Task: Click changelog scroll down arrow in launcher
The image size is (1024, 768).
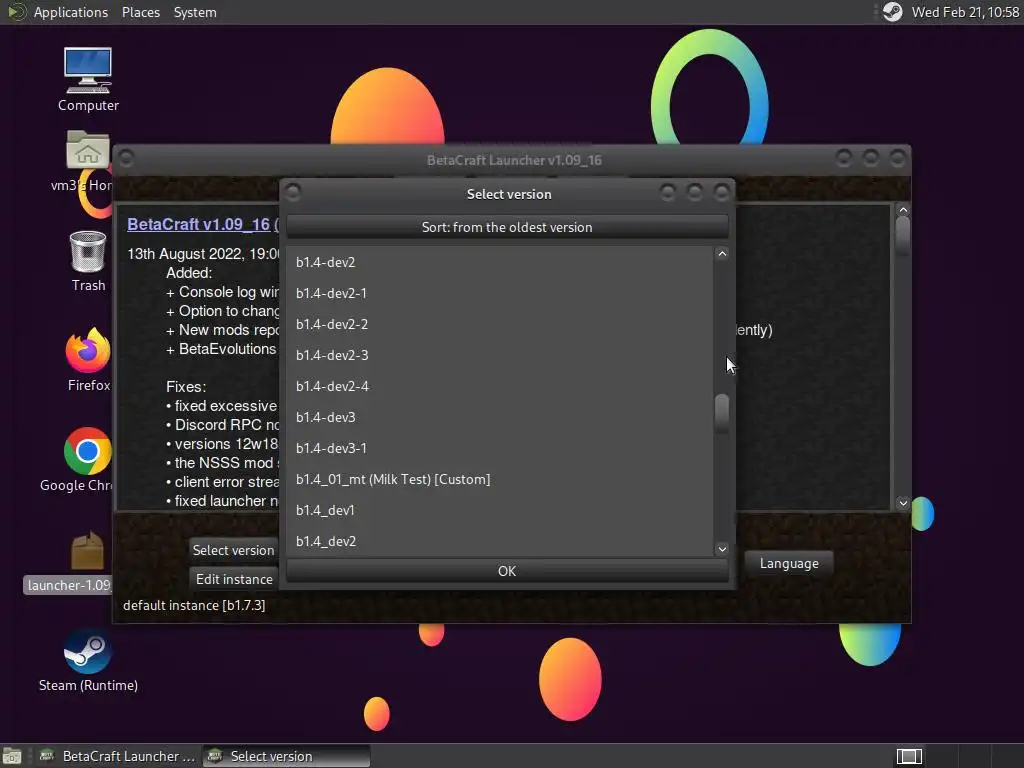Action: 903,503
